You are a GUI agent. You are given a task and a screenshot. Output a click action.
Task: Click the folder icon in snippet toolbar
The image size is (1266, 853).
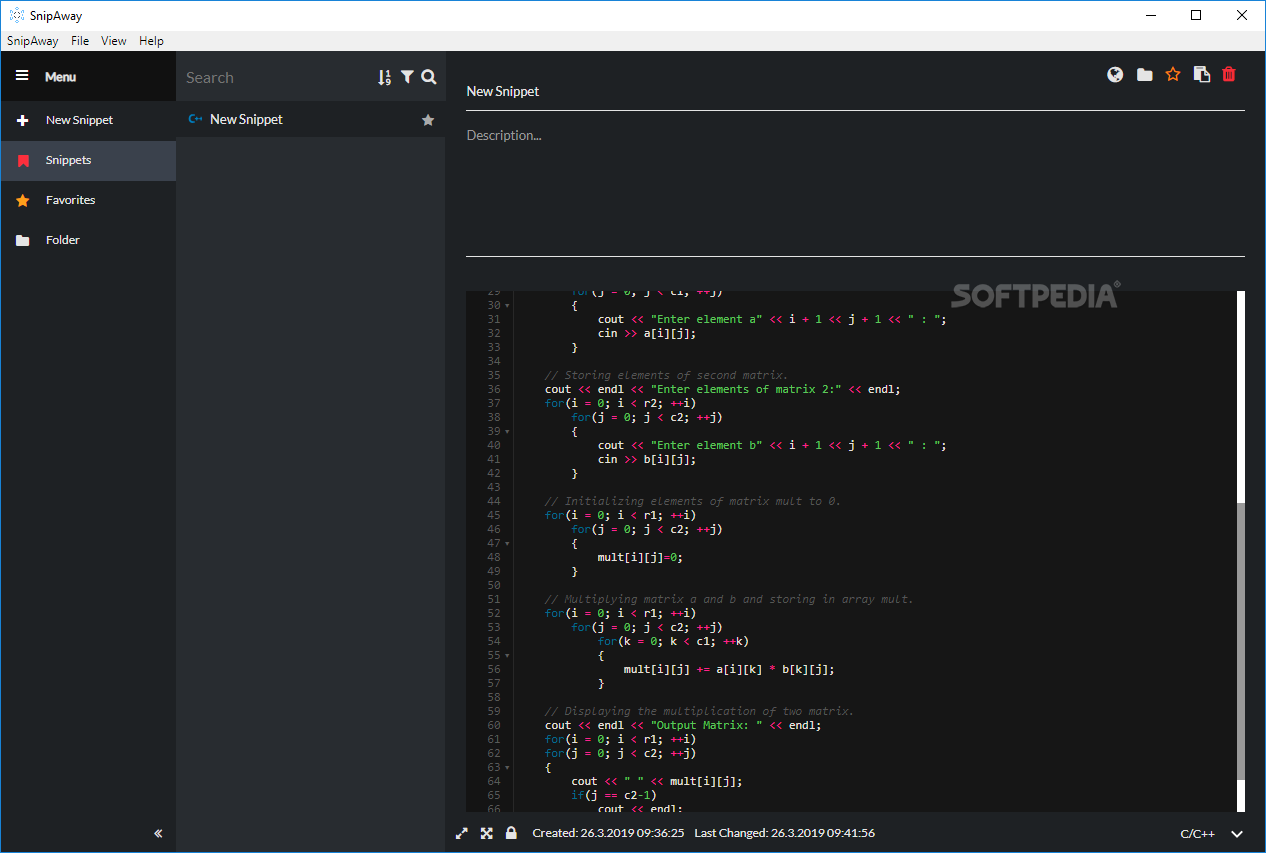(x=1144, y=75)
